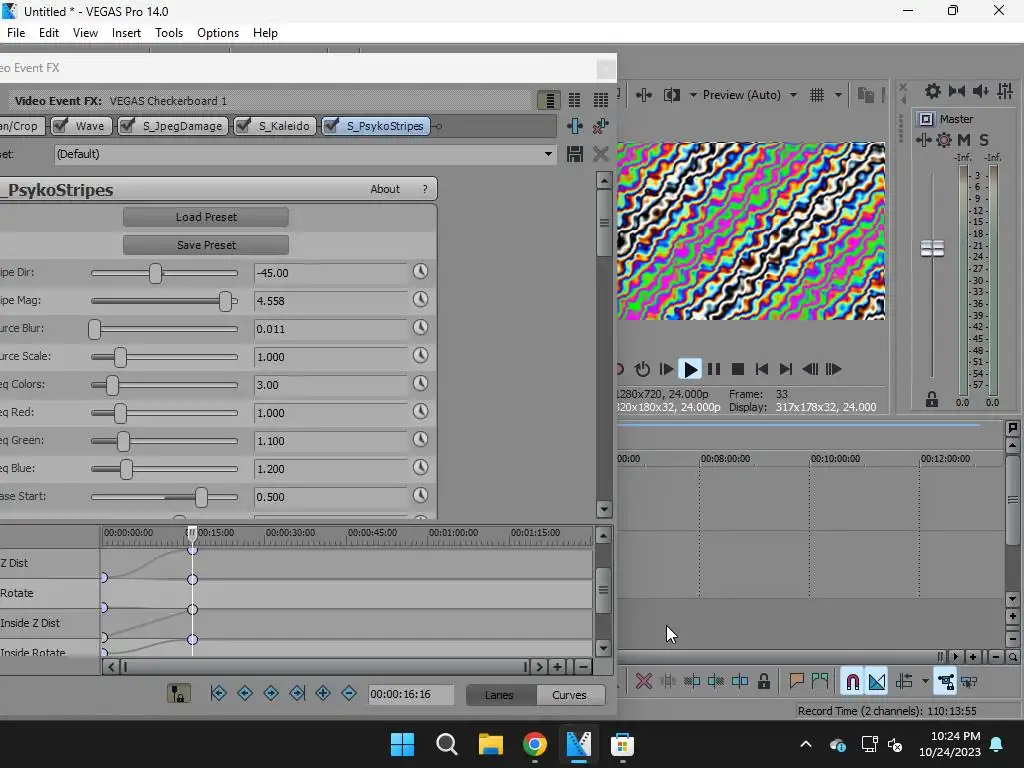Toggle loop playback in preview transport
Viewport: 1024px width, 768px height.
pyautogui.click(x=643, y=369)
